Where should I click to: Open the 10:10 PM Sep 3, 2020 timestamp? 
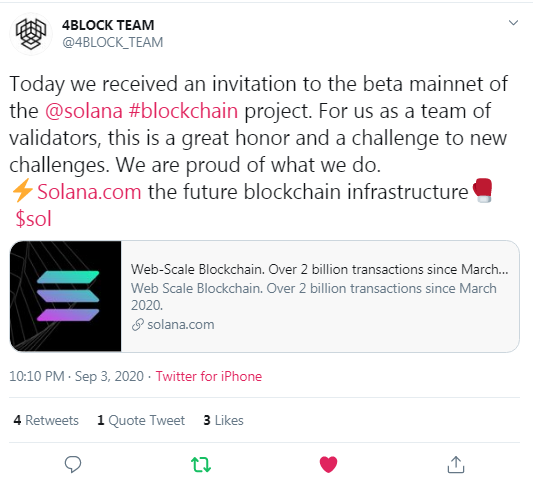tap(76, 376)
